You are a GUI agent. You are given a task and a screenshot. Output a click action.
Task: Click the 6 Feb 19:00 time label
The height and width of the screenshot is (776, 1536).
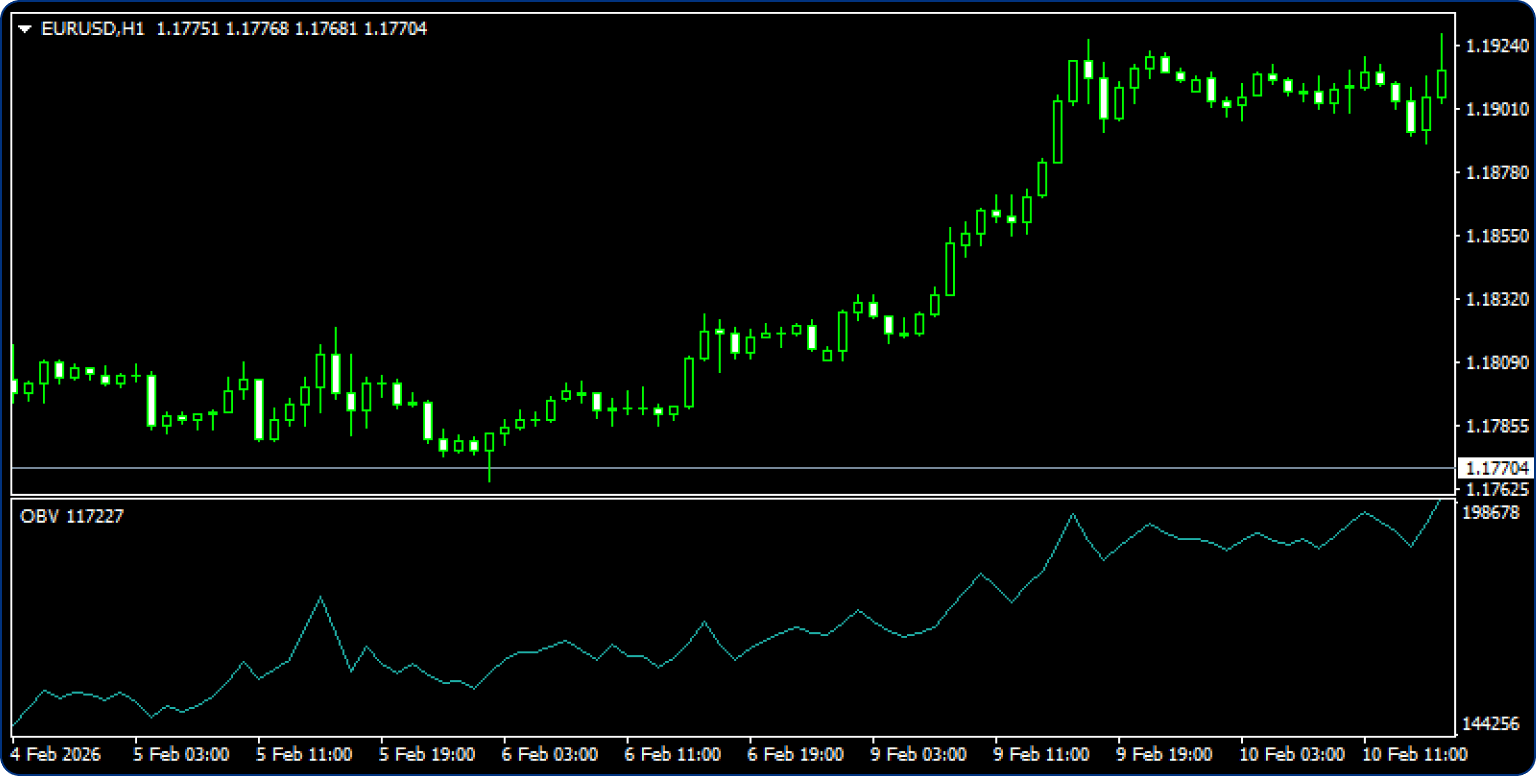pos(795,754)
